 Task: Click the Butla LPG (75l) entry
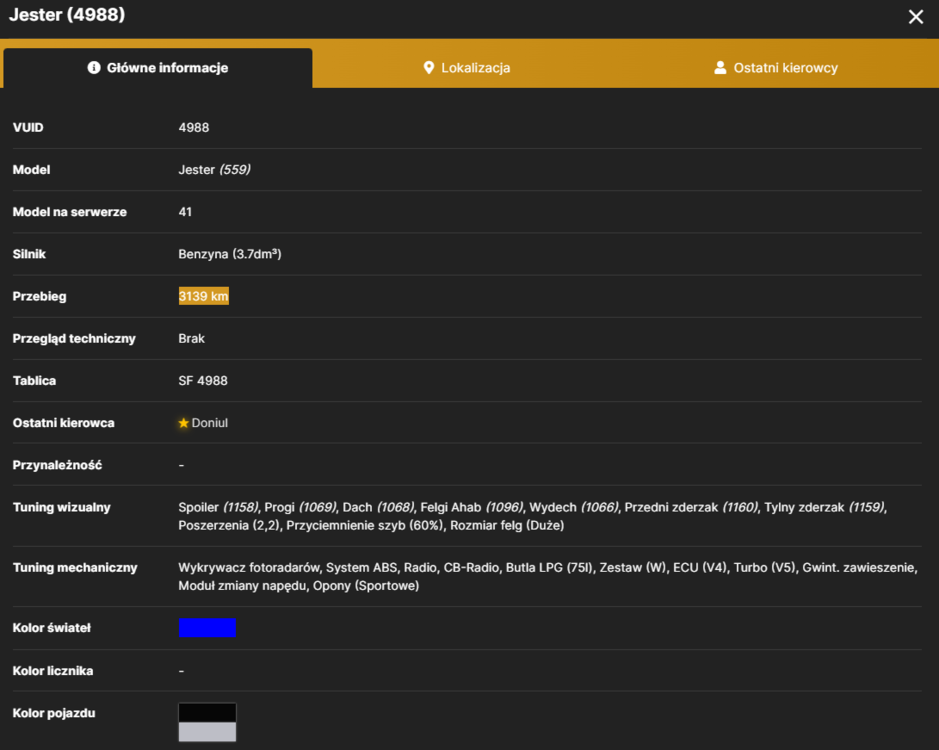[x=549, y=567]
